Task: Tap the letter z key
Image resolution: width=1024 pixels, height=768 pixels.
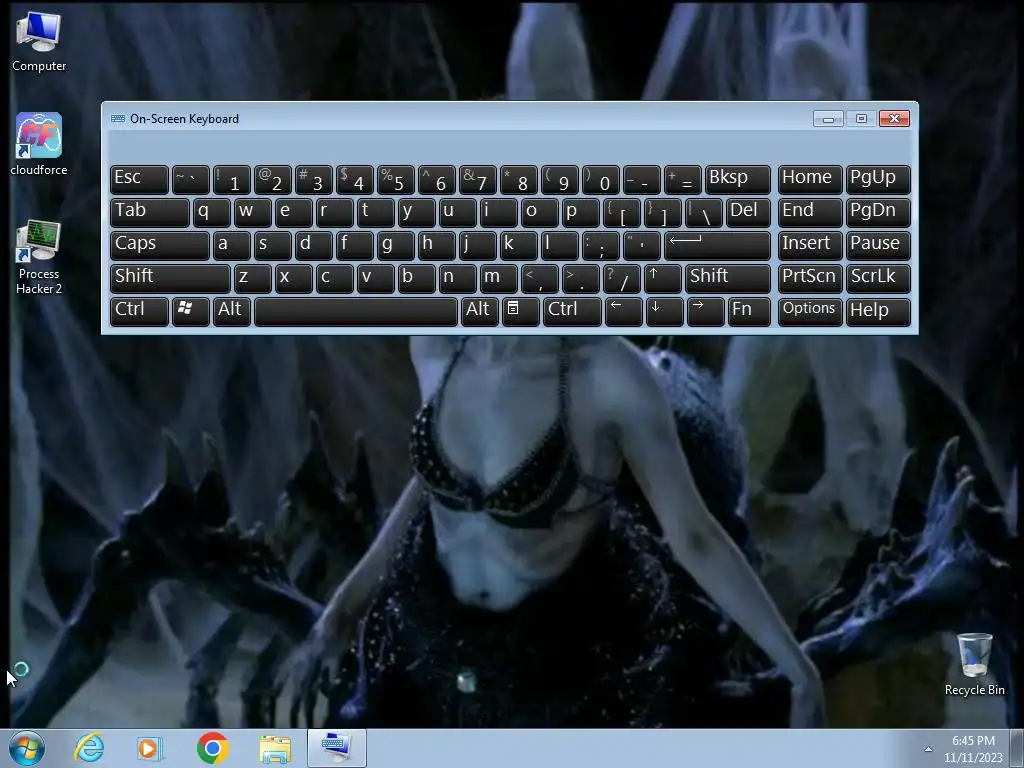Action: point(252,278)
